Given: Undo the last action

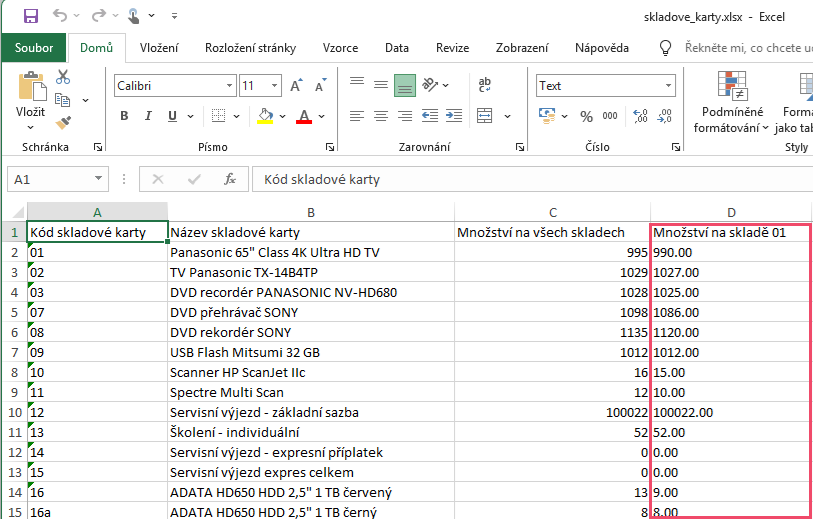Looking at the screenshot, I should pos(60,16).
